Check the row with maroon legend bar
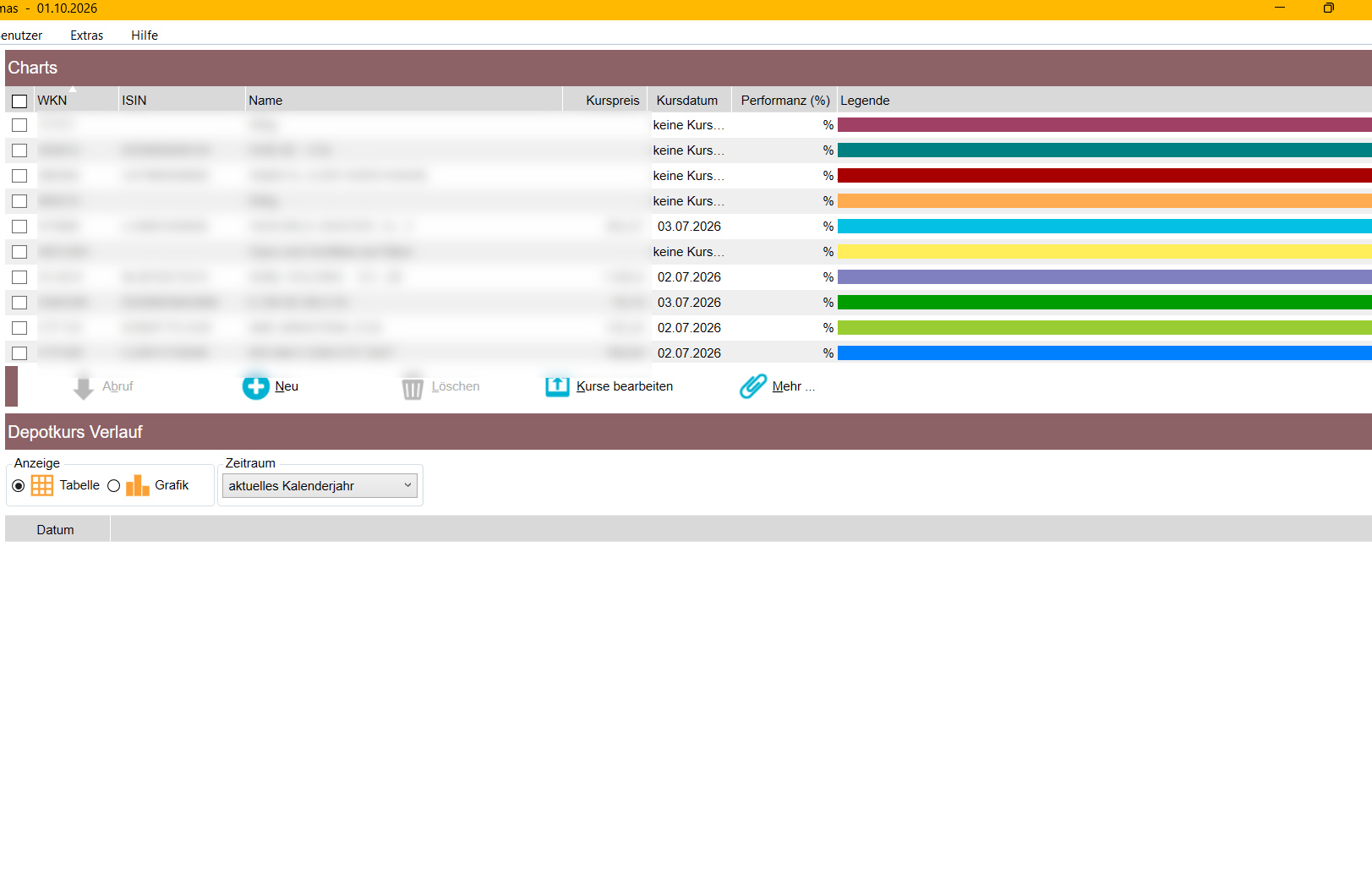The width and height of the screenshot is (1372, 891). click(19, 125)
